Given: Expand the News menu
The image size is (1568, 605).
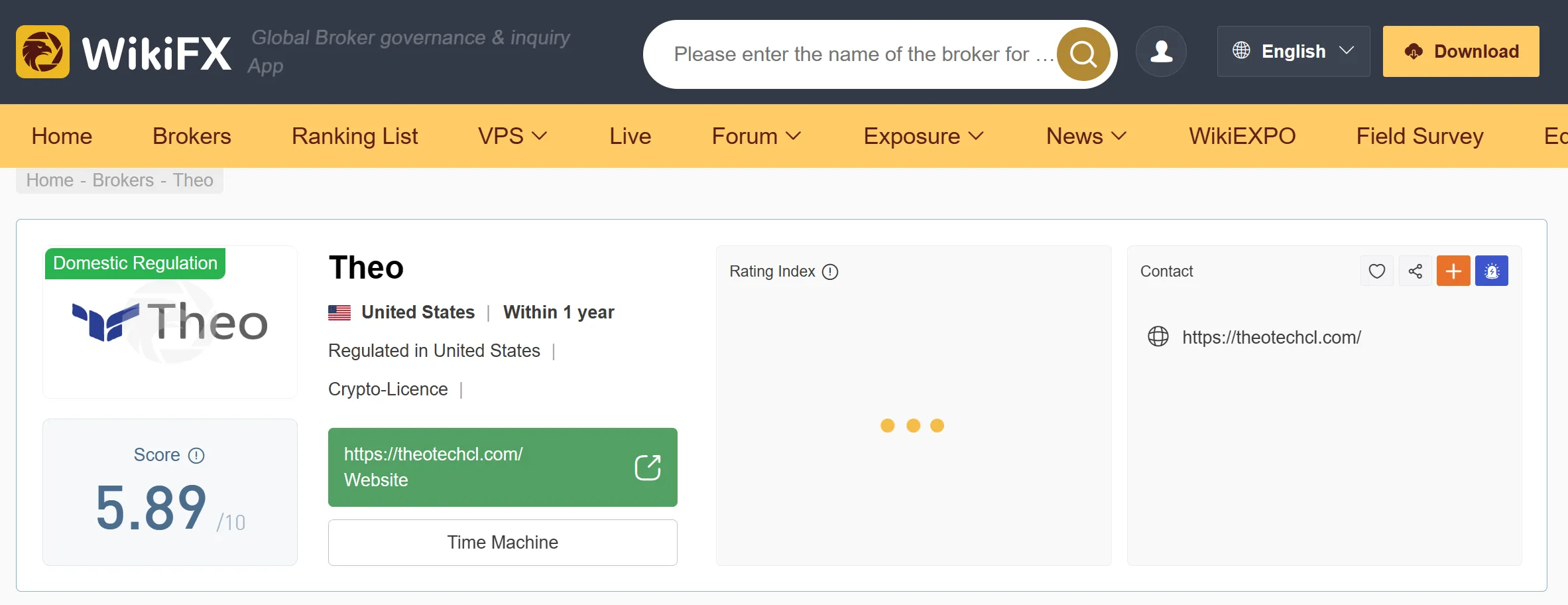Looking at the screenshot, I should click(1087, 136).
